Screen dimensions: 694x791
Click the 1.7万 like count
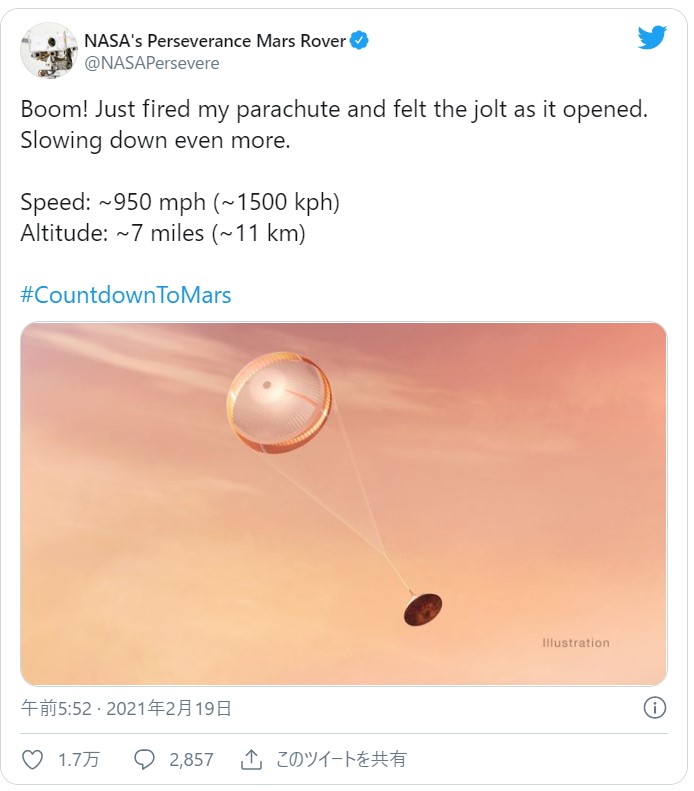pyautogui.click(x=78, y=760)
